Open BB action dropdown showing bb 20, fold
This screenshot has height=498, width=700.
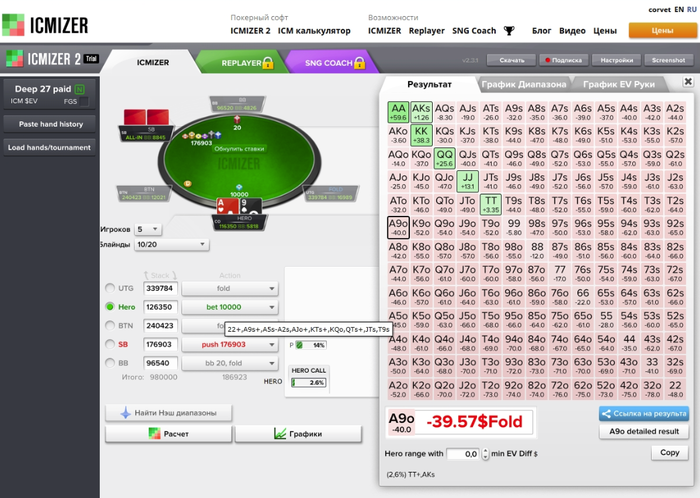pos(230,363)
